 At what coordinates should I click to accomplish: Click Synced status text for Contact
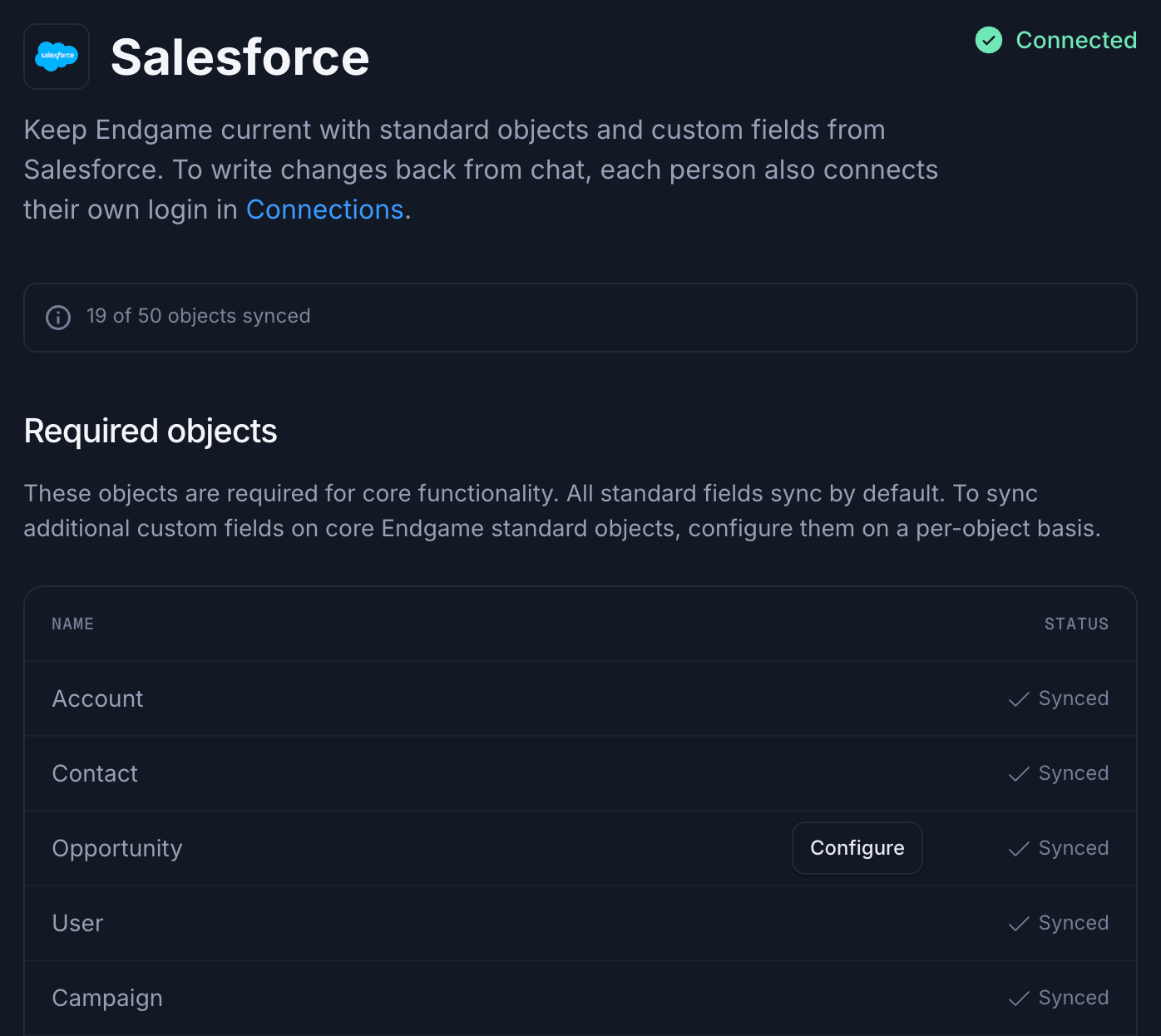click(x=1074, y=773)
